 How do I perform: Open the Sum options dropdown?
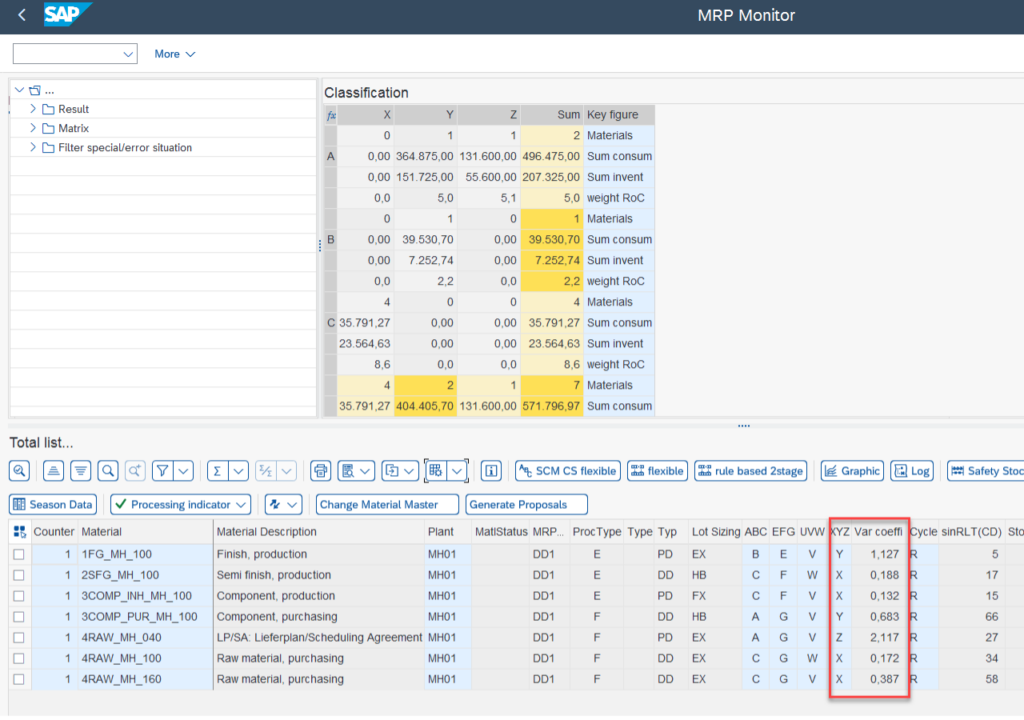click(x=239, y=470)
